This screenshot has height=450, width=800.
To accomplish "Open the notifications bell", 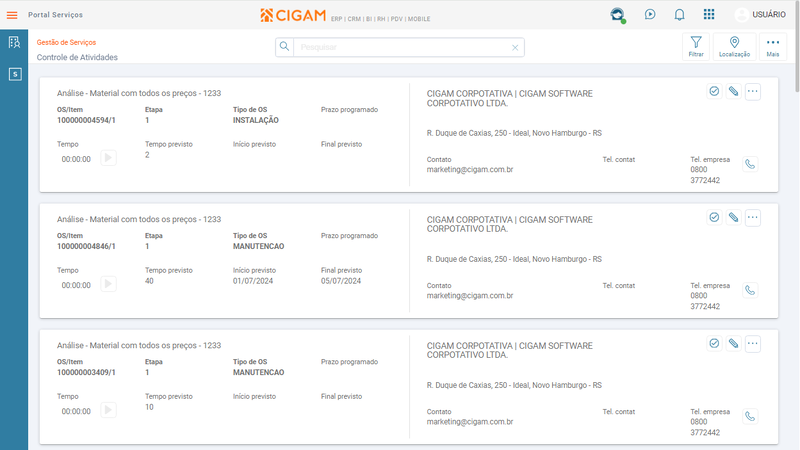I will click(679, 14).
